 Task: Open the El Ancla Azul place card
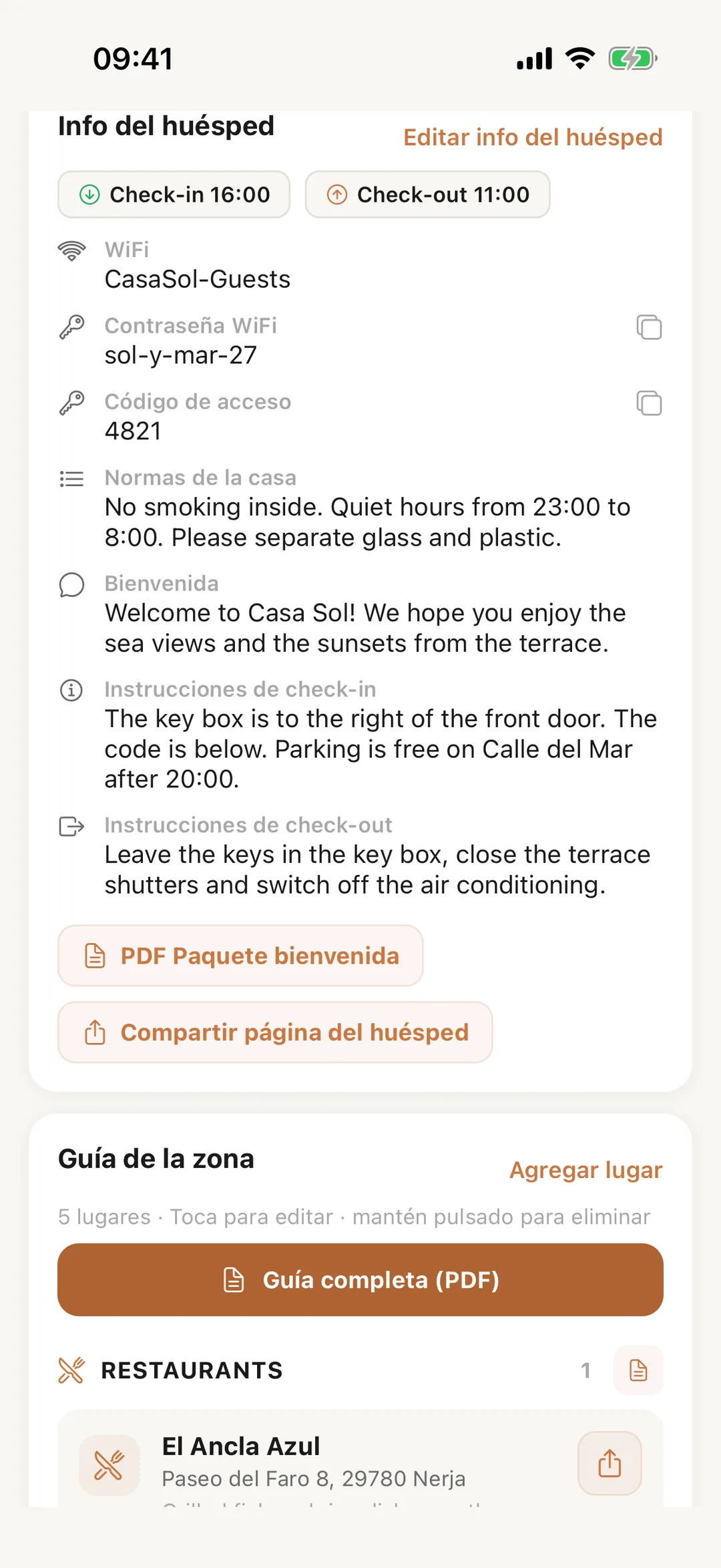[360, 1459]
